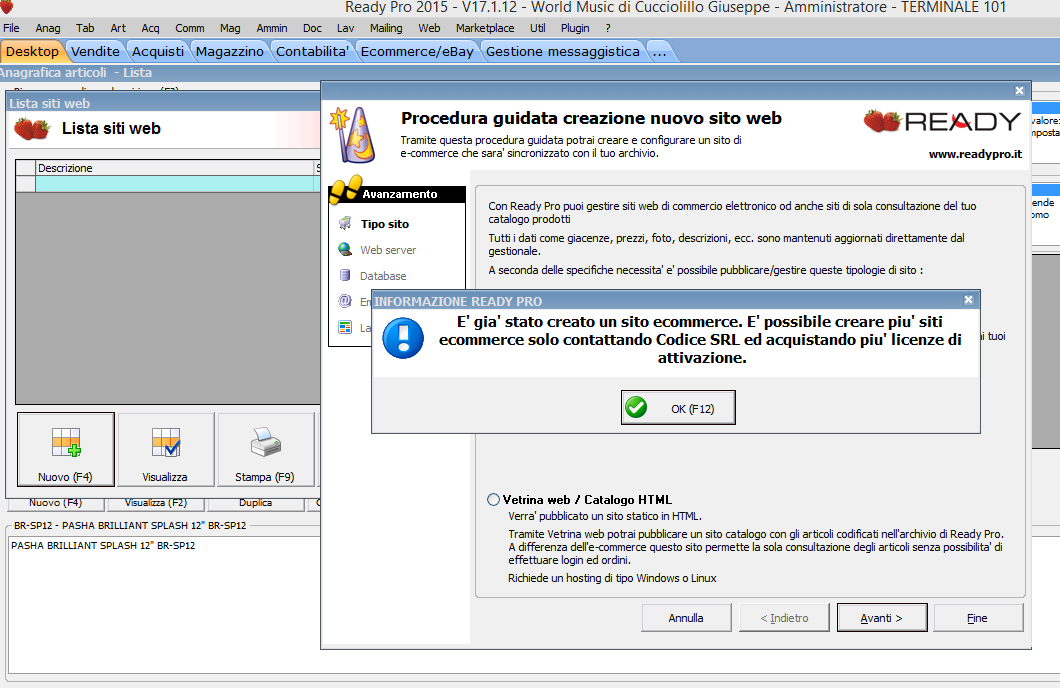
Task: Open the Acq menu
Action: click(150, 28)
